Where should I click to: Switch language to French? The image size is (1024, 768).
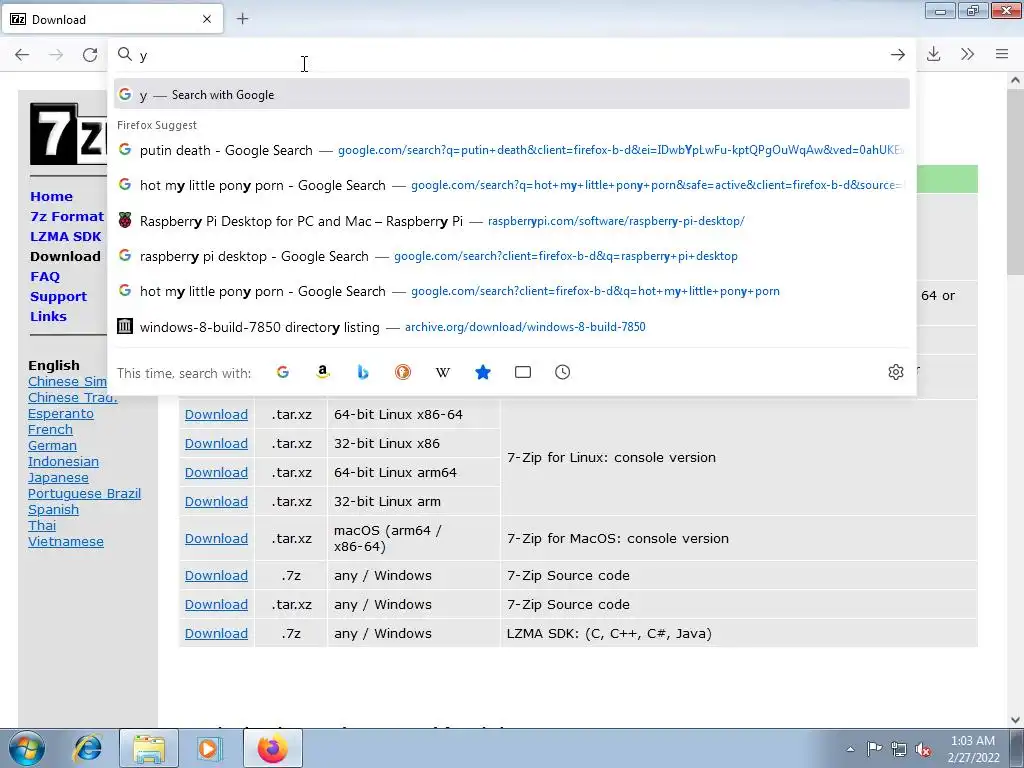pyautogui.click(x=50, y=430)
